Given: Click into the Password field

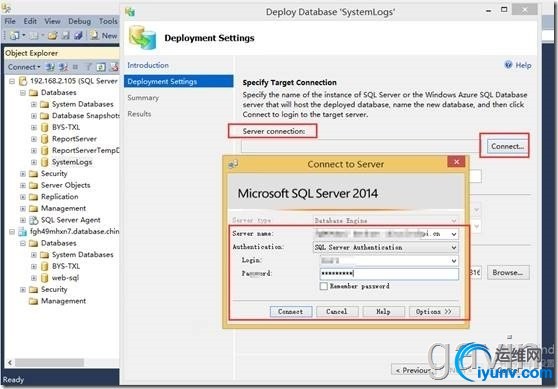Looking at the screenshot, I should point(389,274).
